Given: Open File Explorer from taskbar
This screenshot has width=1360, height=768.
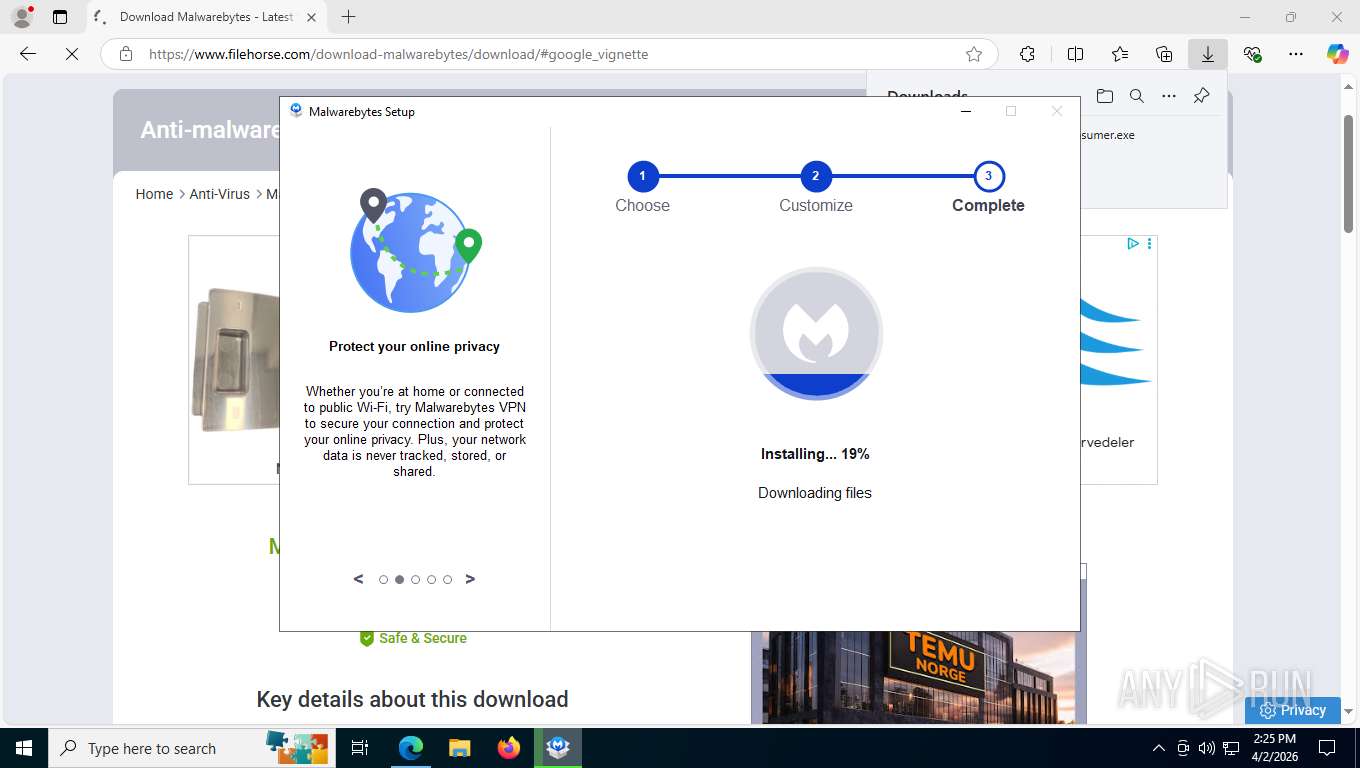Looking at the screenshot, I should pyautogui.click(x=459, y=748).
